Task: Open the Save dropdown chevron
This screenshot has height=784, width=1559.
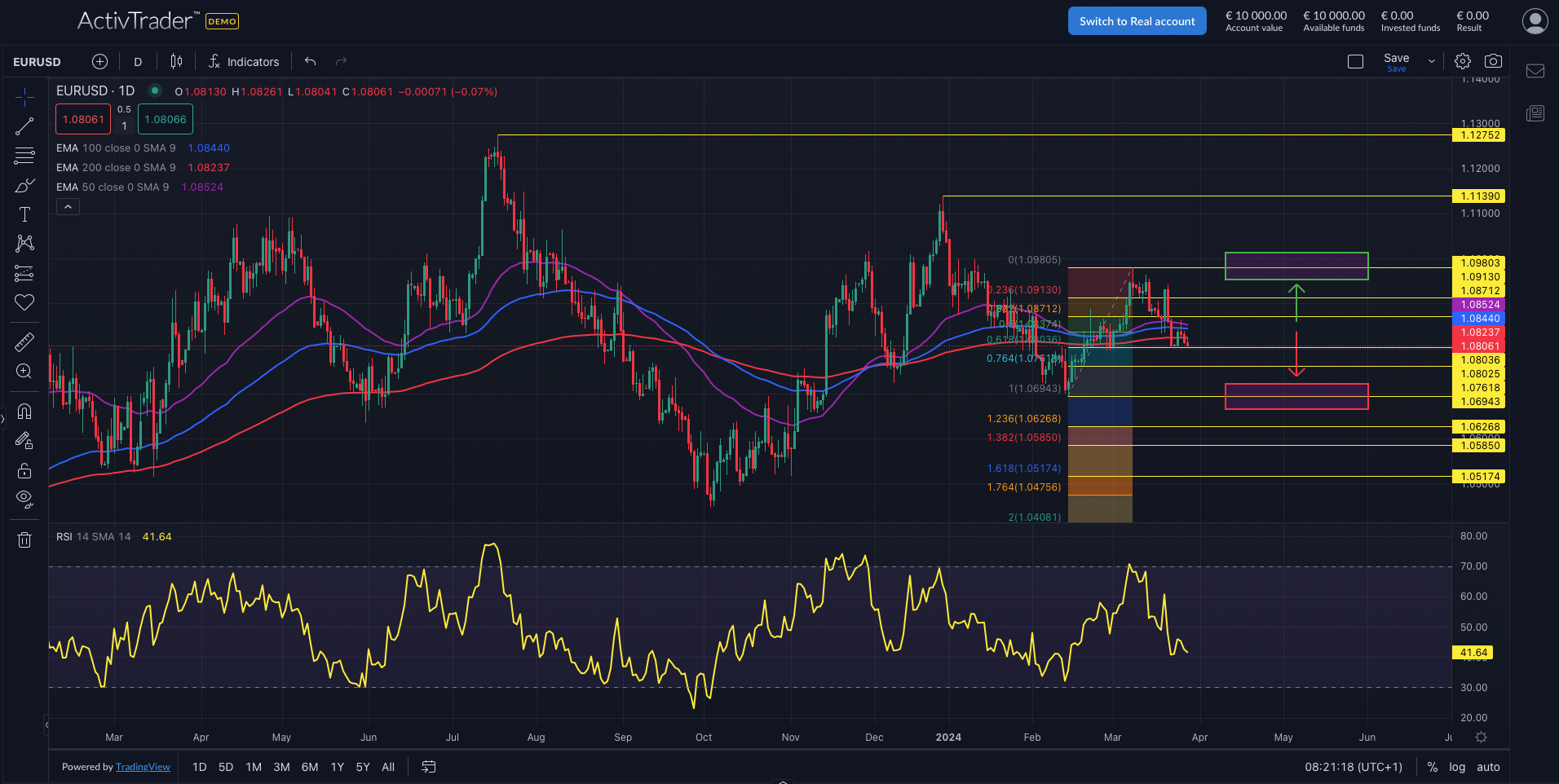Action: point(1431,60)
